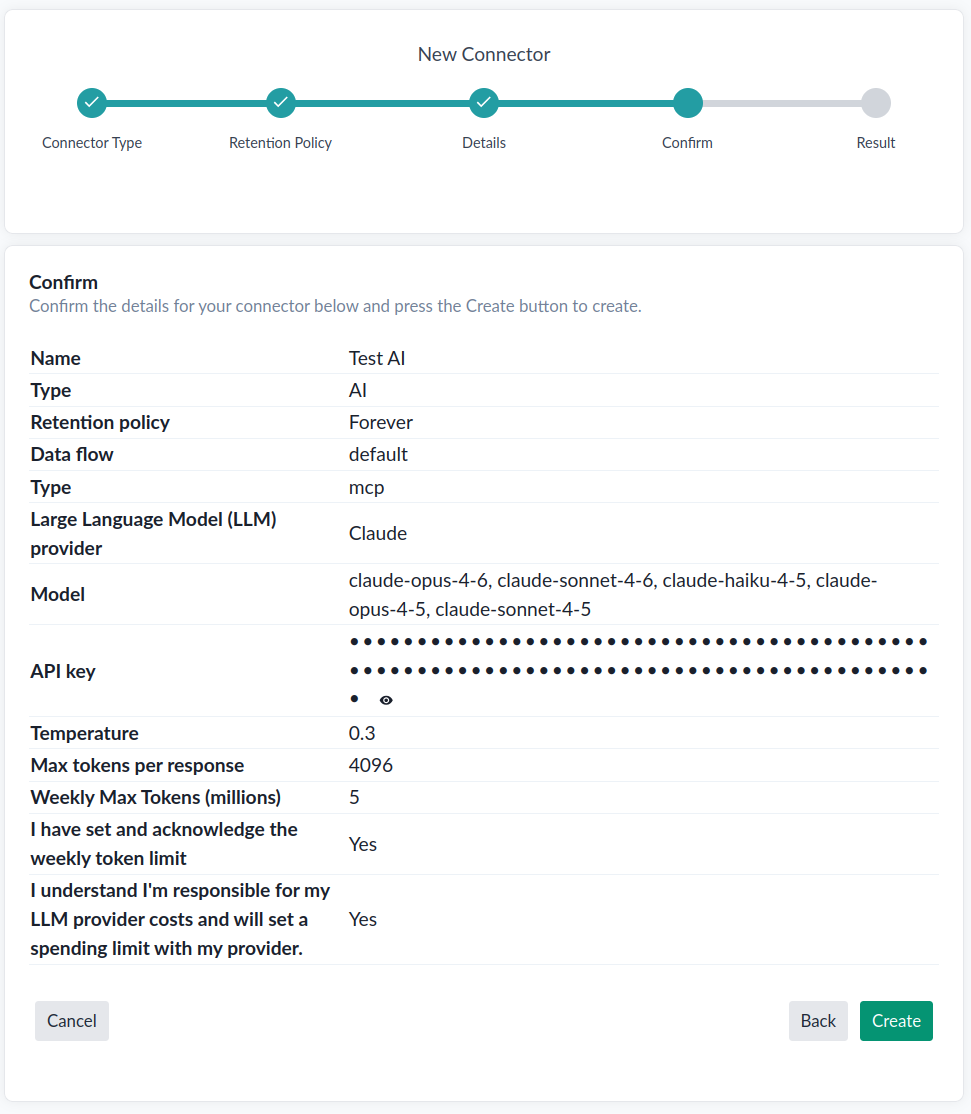Click the model list value text
The width and height of the screenshot is (971, 1114).
click(613, 595)
